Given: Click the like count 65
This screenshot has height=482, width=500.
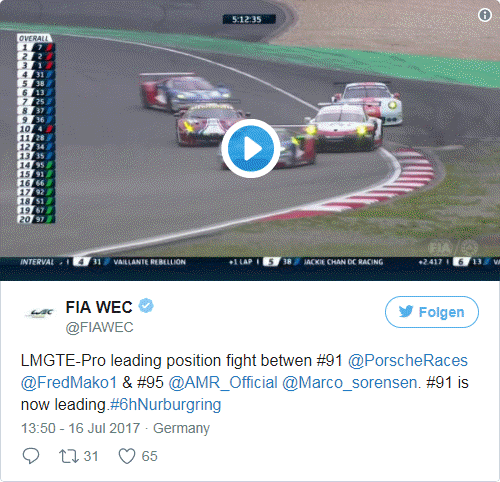Looking at the screenshot, I should pyautogui.click(x=149, y=456).
